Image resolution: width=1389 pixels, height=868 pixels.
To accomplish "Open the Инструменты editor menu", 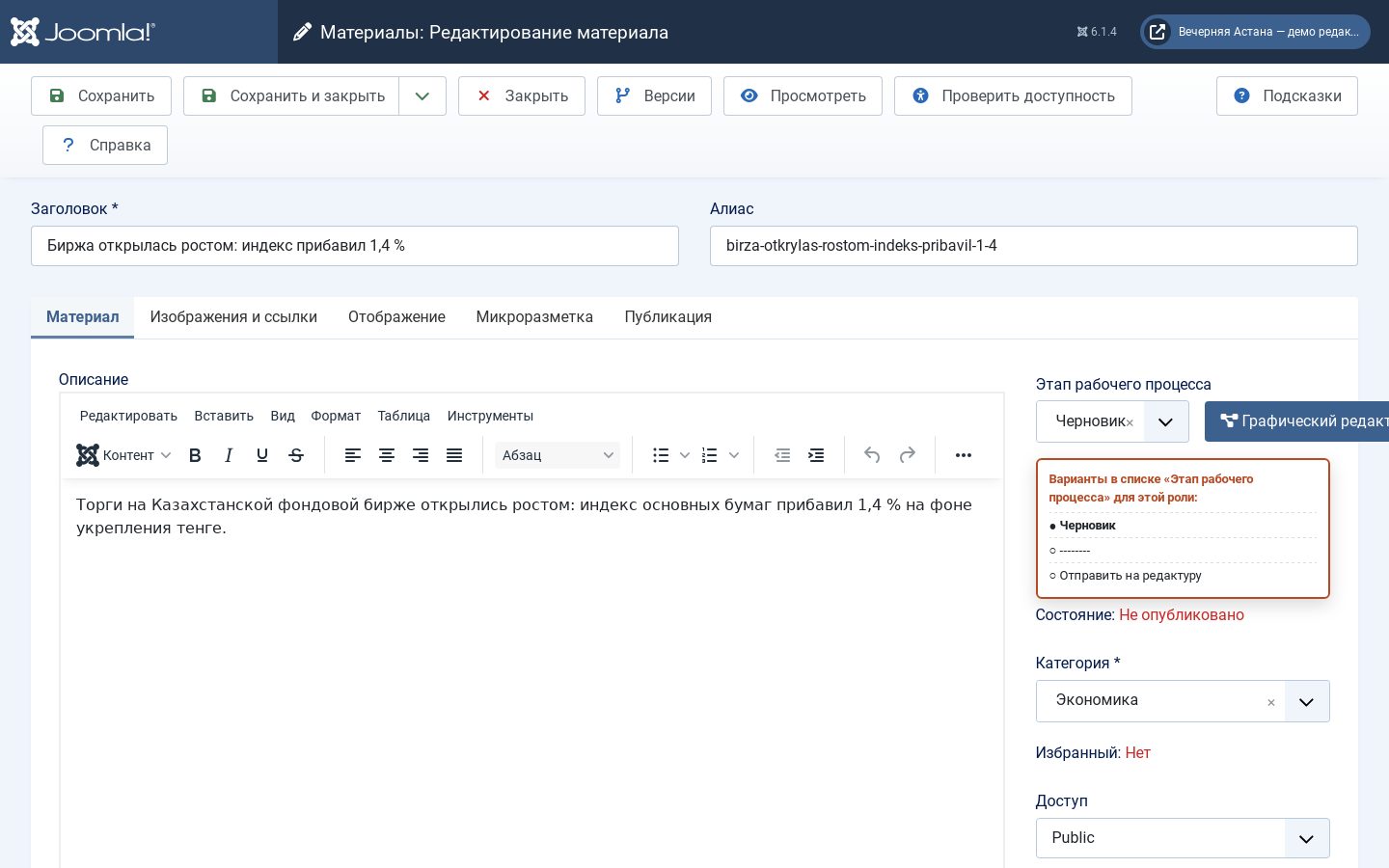I will click(490, 416).
